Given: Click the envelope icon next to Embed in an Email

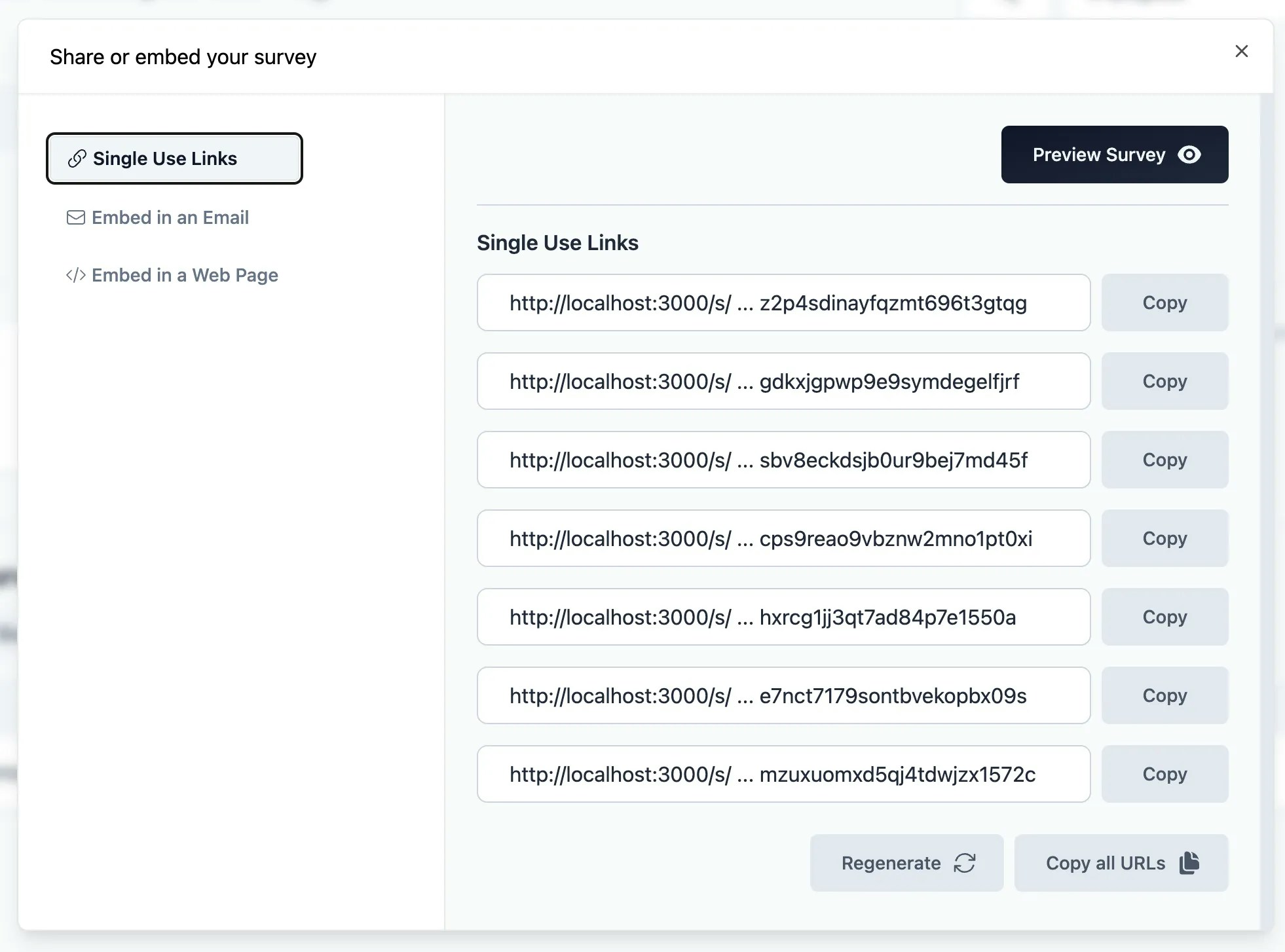Looking at the screenshot, I should tap(76, 217).
